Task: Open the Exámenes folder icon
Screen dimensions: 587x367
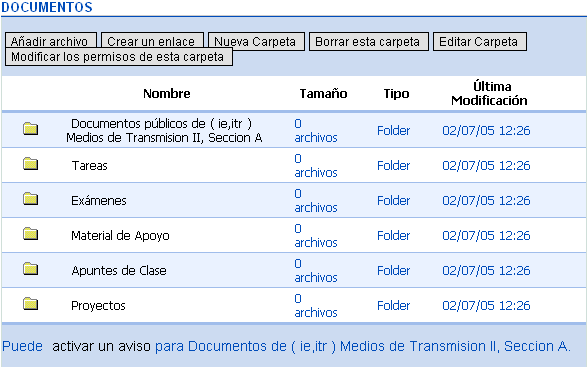Action: [30, 198]
